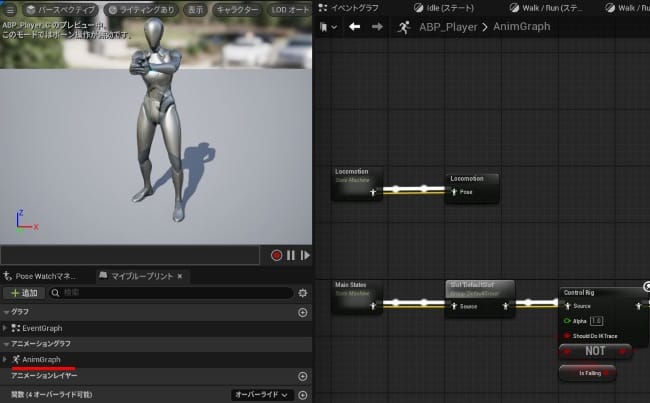The image size is (650, 403).
Task: Click the AnimGraph breadcrumb
Action: click(521, 27)
